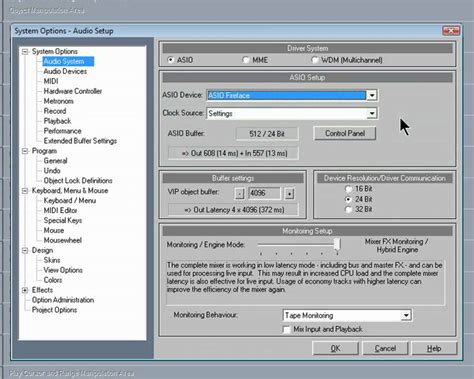Open the Clock Source dropdown arrow

point(372,114)
